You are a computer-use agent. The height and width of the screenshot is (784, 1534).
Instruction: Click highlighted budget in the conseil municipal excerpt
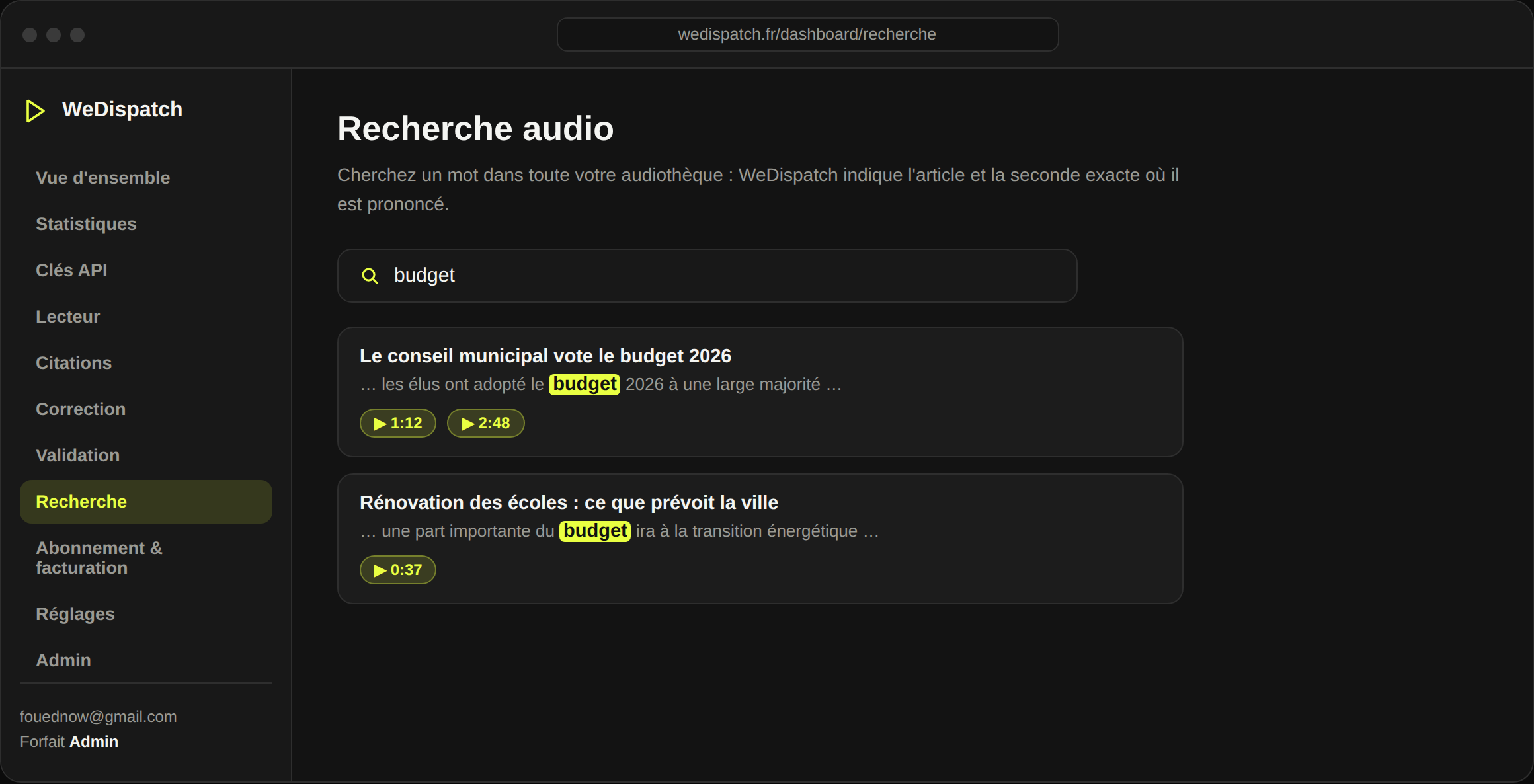(x=585, y=384)
